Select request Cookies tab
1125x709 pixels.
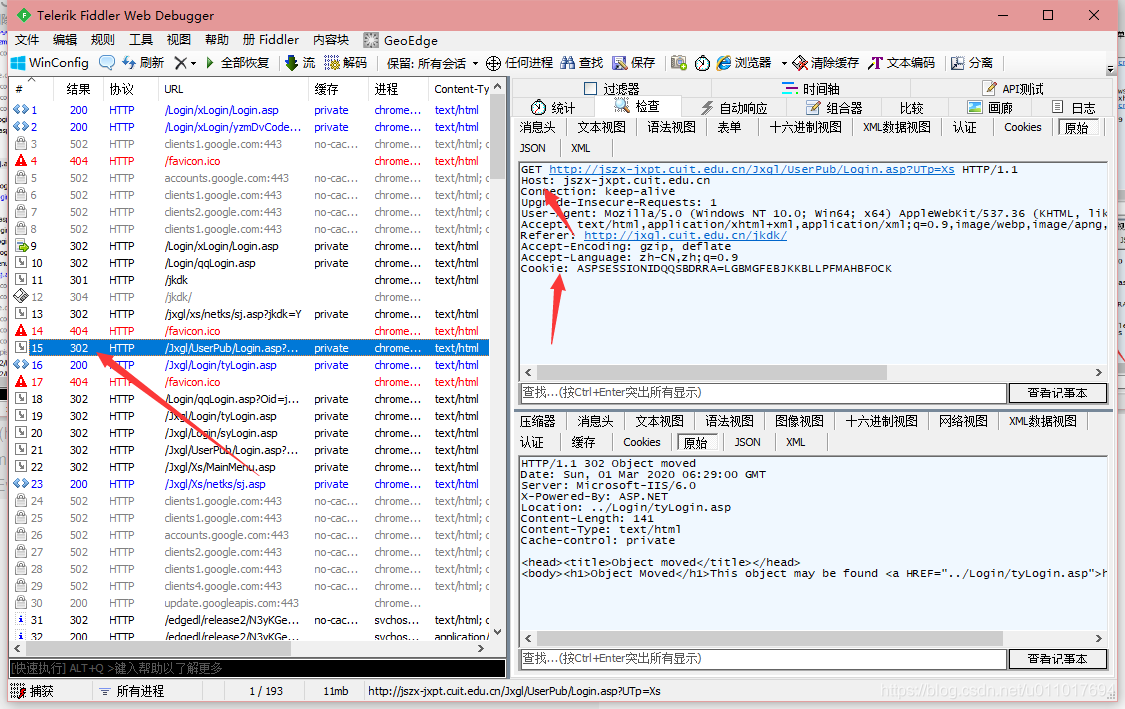[x=1022, y=127]
